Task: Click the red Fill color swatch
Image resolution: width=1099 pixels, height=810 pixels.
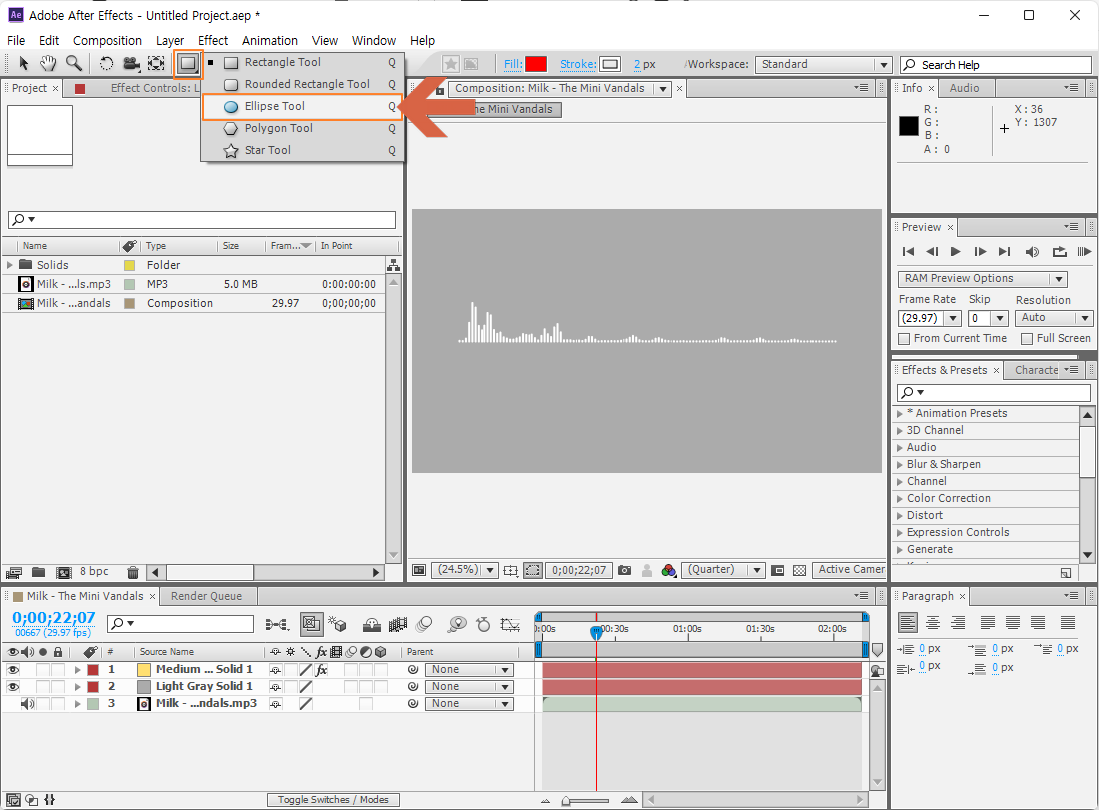Action: pyautogui.click(x=536, y=64)
